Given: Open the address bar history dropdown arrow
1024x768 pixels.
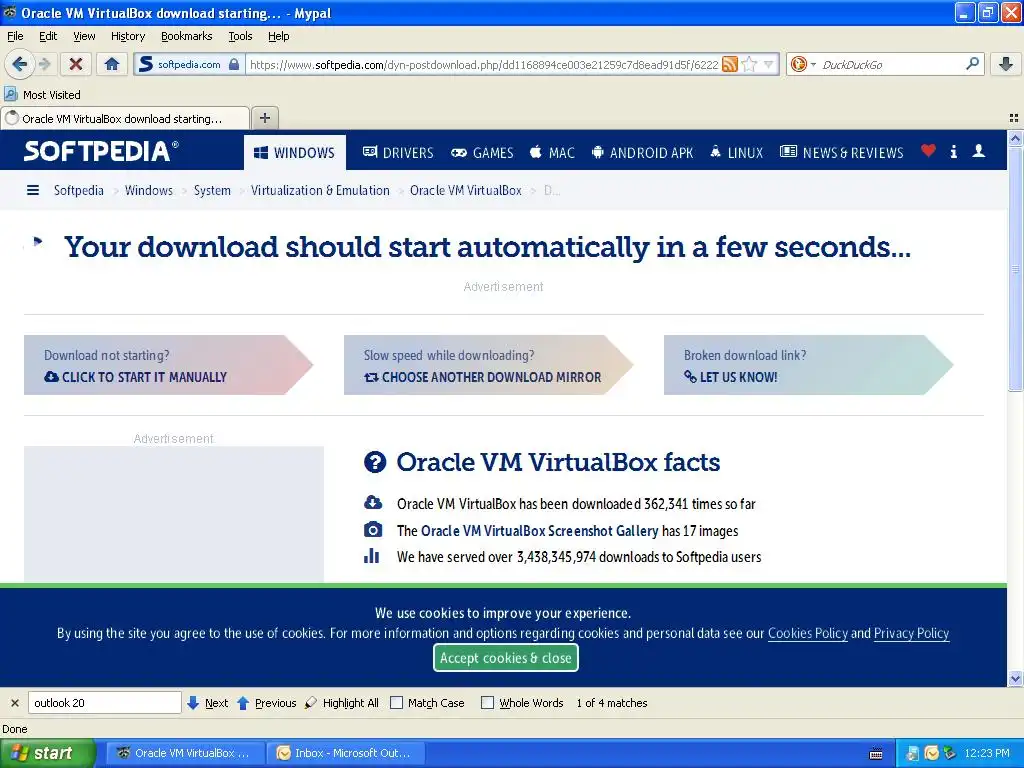Looking at the screenshot, I should point(769,64).
